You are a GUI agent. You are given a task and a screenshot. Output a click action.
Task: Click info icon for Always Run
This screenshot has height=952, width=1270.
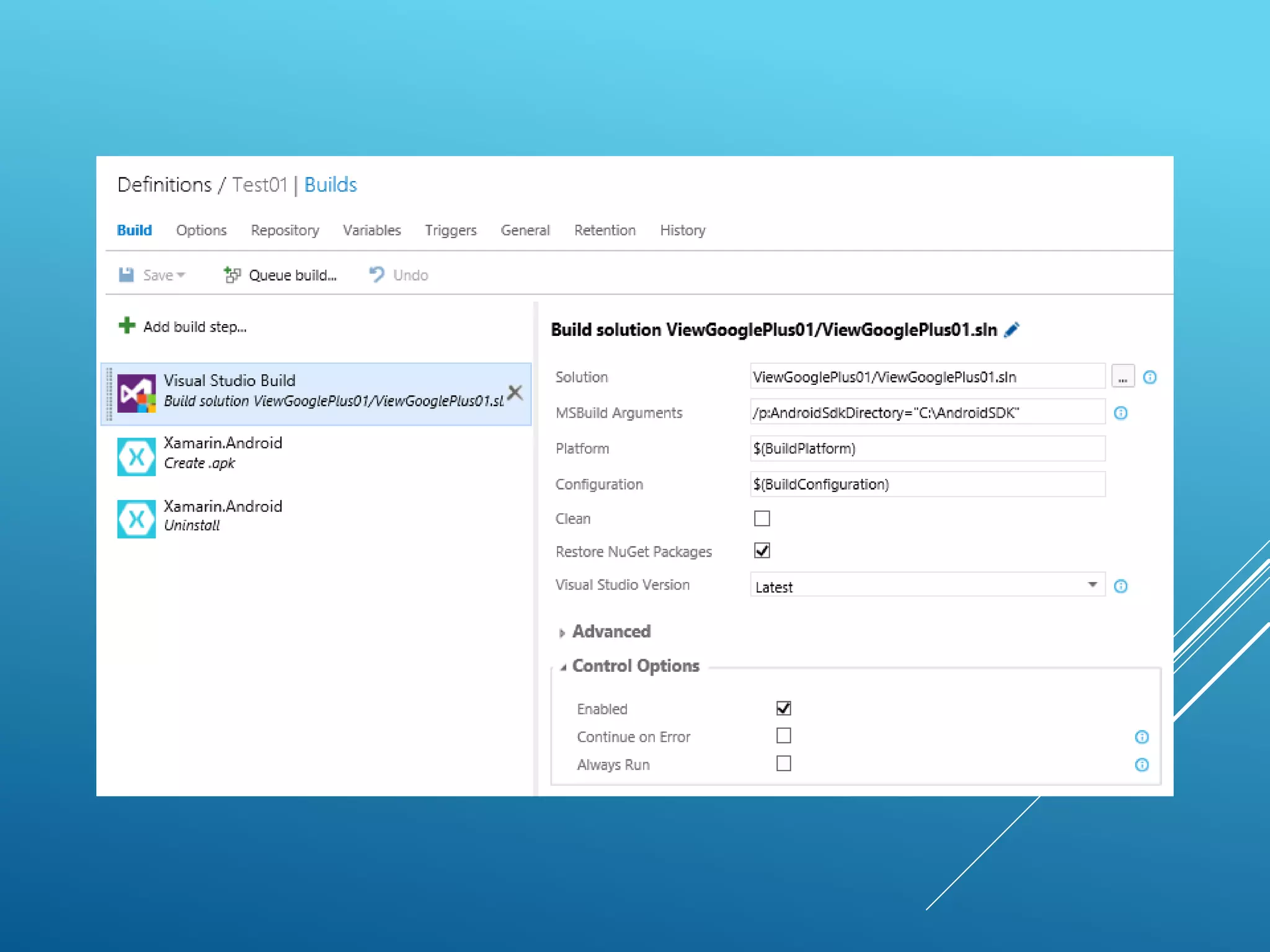pos(1142,765)
